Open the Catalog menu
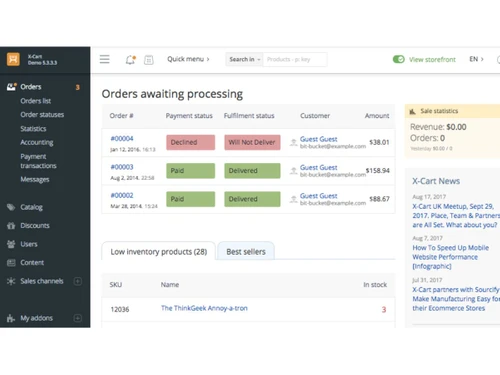The width and height of the screenshot is (500, 375). click(31, 207)
